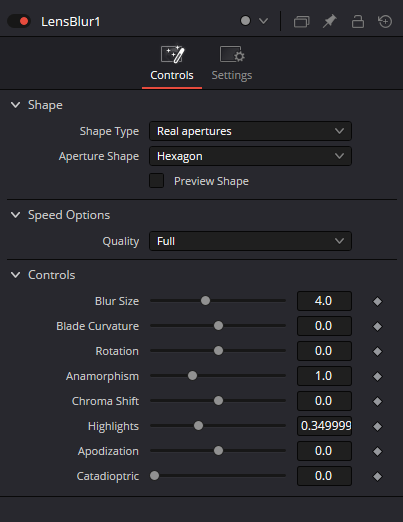
Task: Switch to the Controls tab
Action: (172, 64)
